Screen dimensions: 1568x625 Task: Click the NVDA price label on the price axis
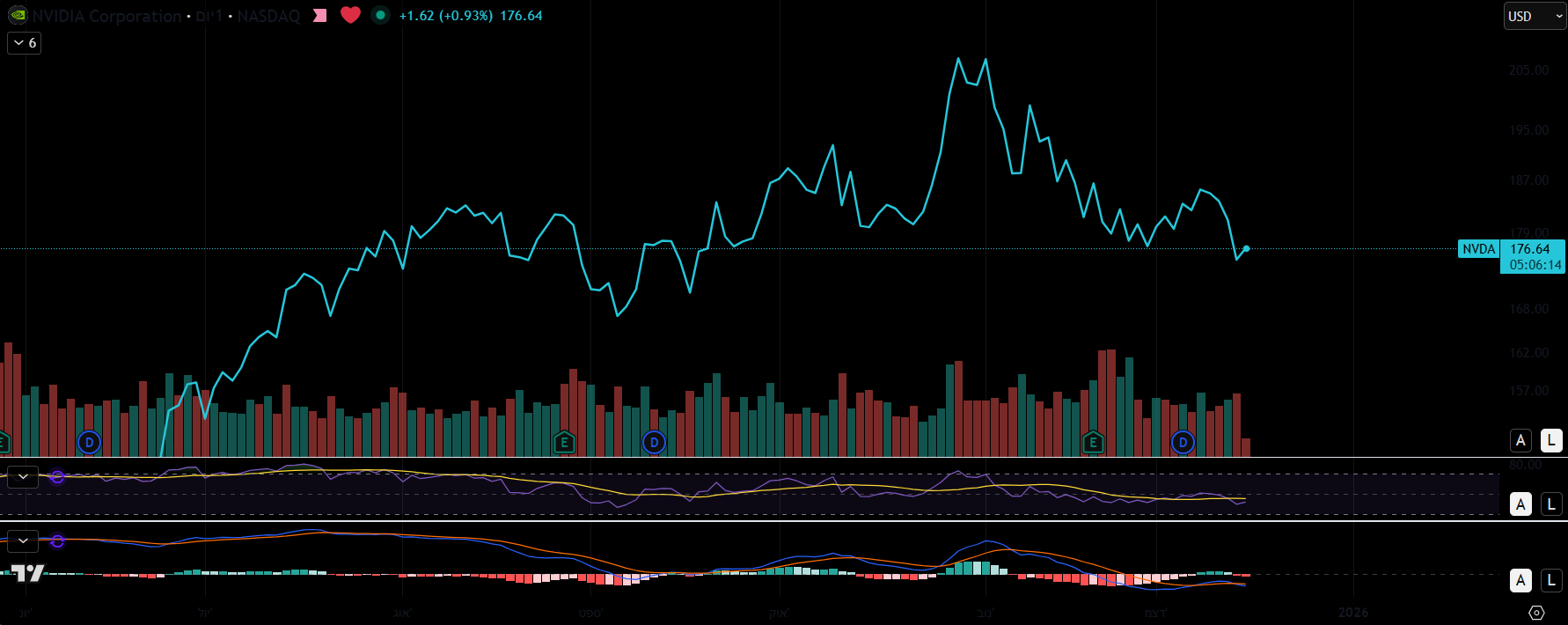coord(1478,249)
